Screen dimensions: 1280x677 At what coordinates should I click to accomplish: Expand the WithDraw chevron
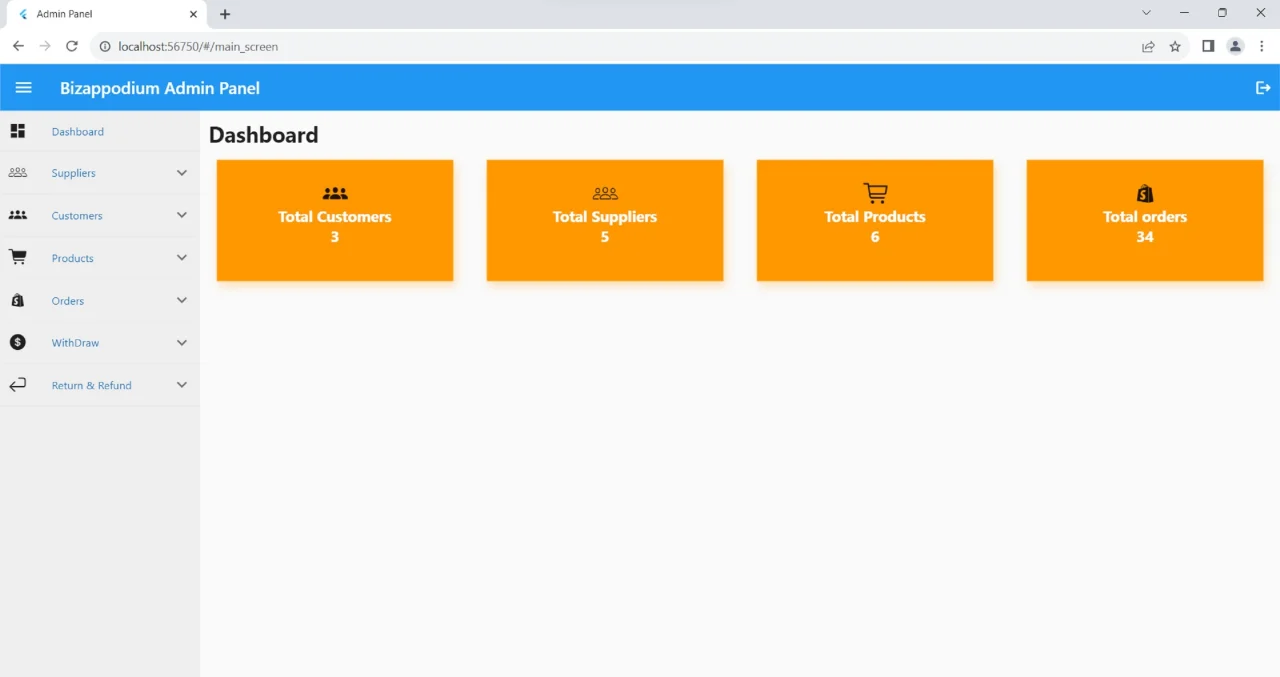coord(182,342)
